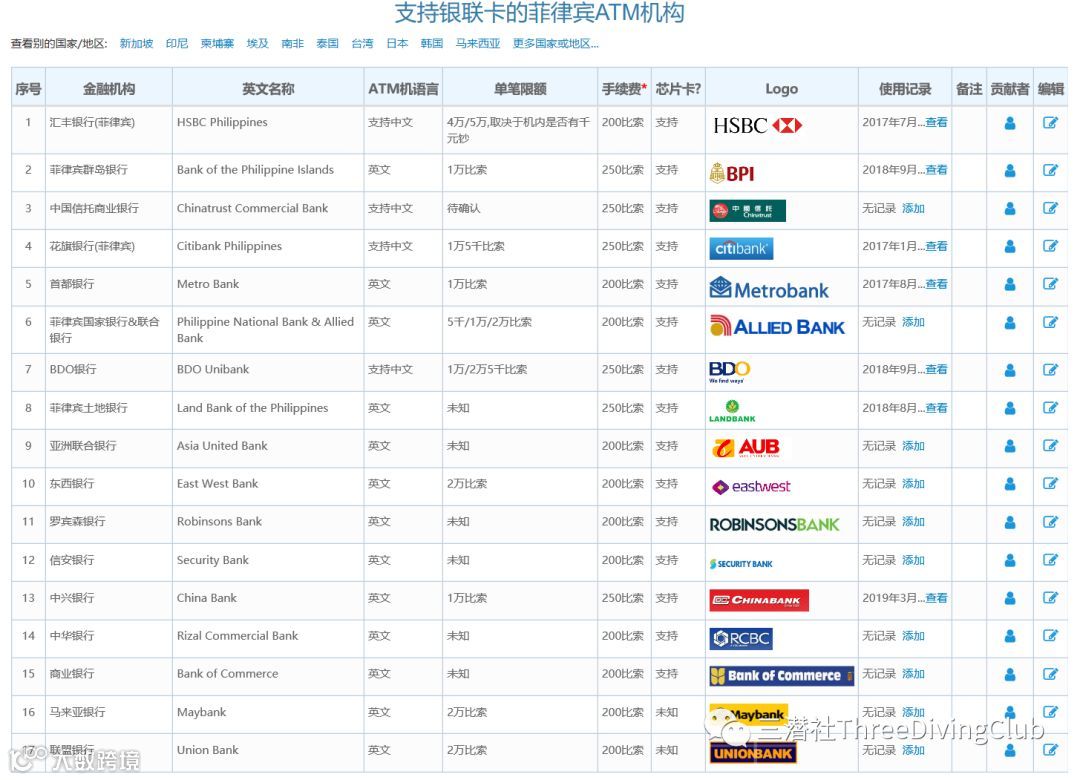Click the Allied Bank logo image

(x=777, y=326)
